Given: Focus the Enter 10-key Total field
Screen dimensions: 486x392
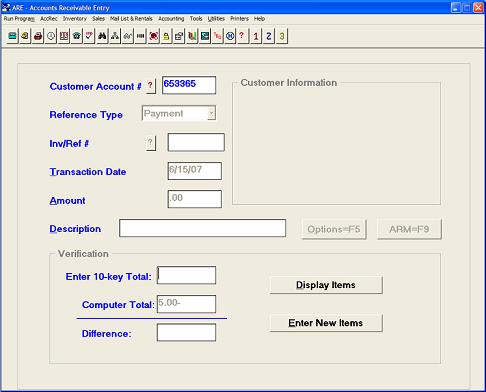Looking at the screenshot, I should tap(186, 275).
